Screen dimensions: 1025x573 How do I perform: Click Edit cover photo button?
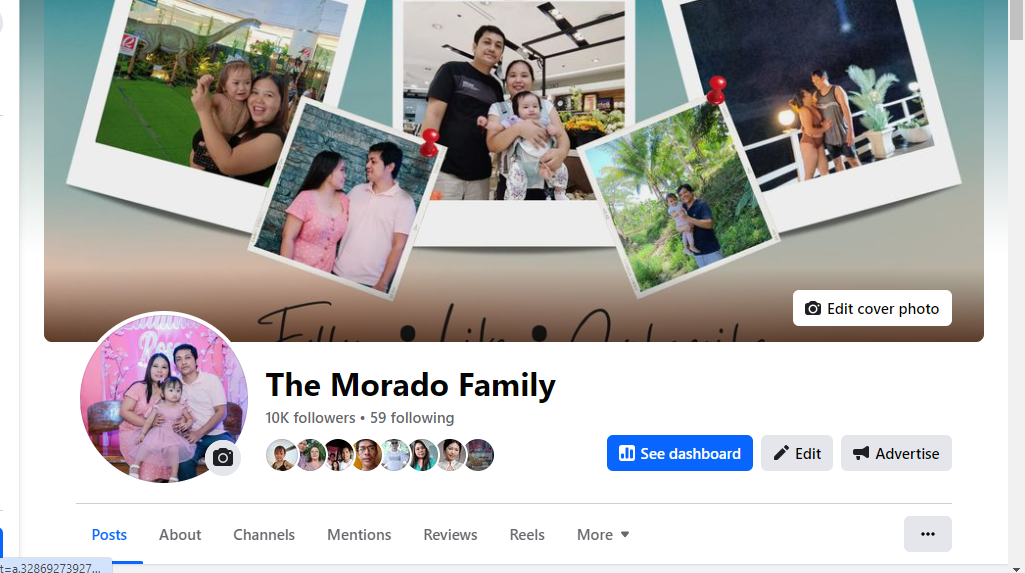pyautogui.click(x=872, y=308)
